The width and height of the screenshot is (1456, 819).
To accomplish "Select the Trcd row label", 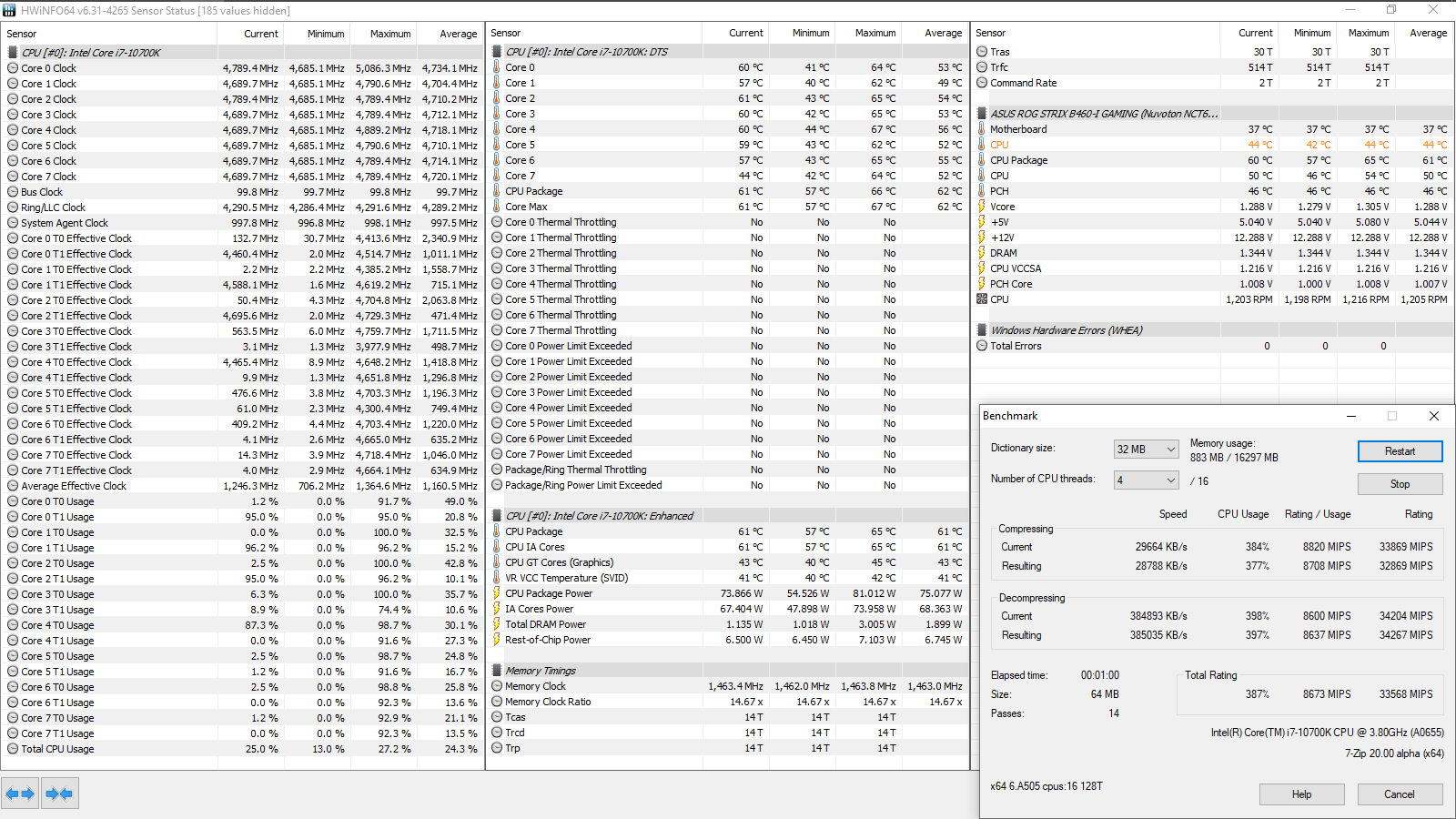I will [515, 733].
